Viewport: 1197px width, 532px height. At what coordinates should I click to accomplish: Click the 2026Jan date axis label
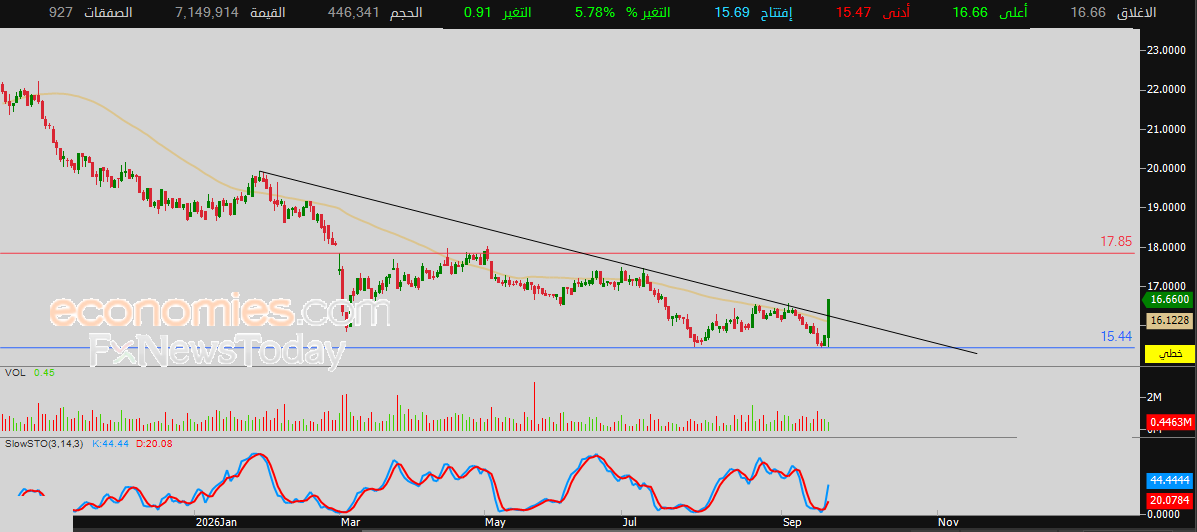pyautogui.click(x=217, y=522)
